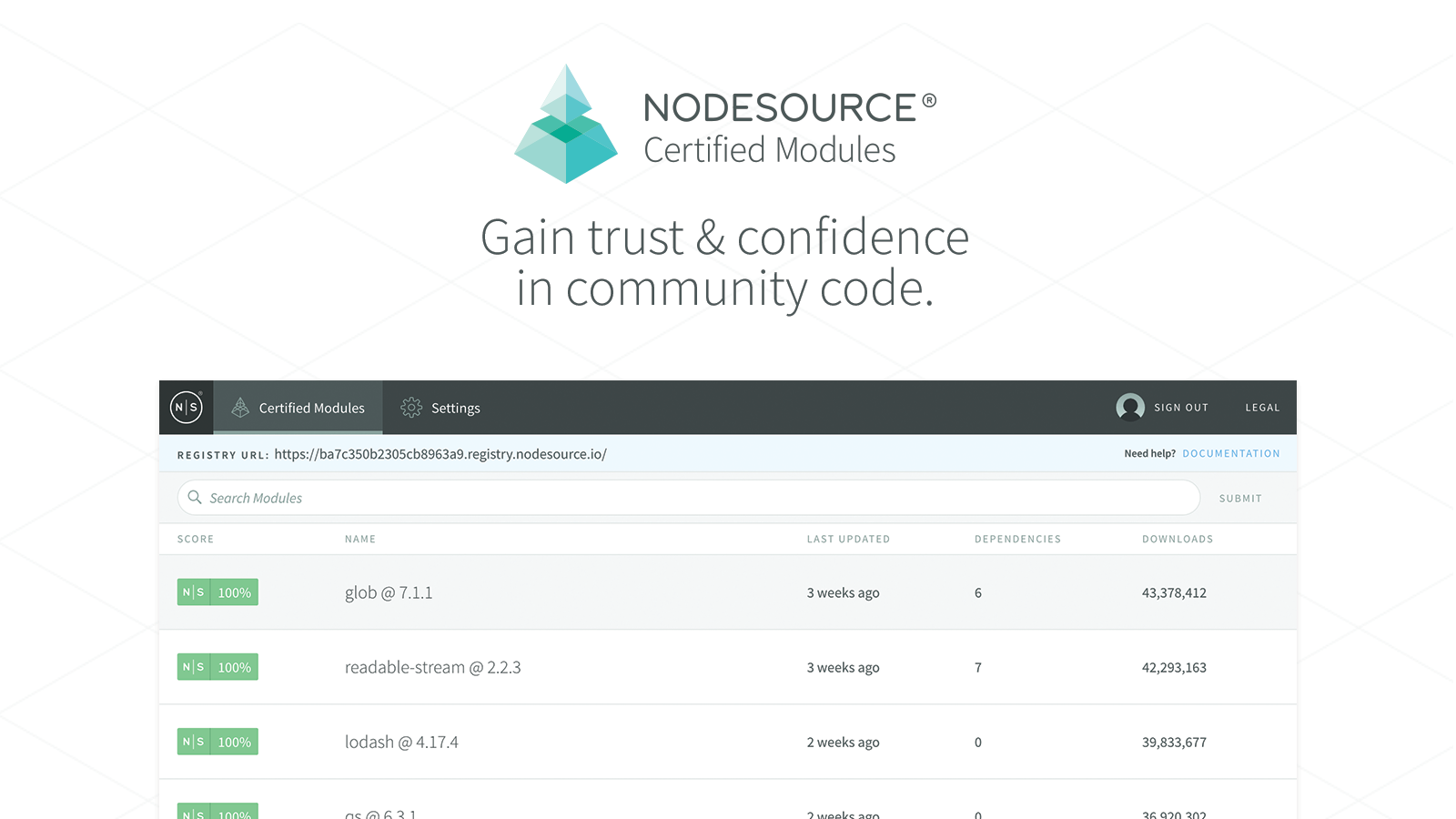Image resolution: width=1456 pixels, height=819 pixels.
Task: Sort by LAST UPDATED column header
Action: pos(848,539)
